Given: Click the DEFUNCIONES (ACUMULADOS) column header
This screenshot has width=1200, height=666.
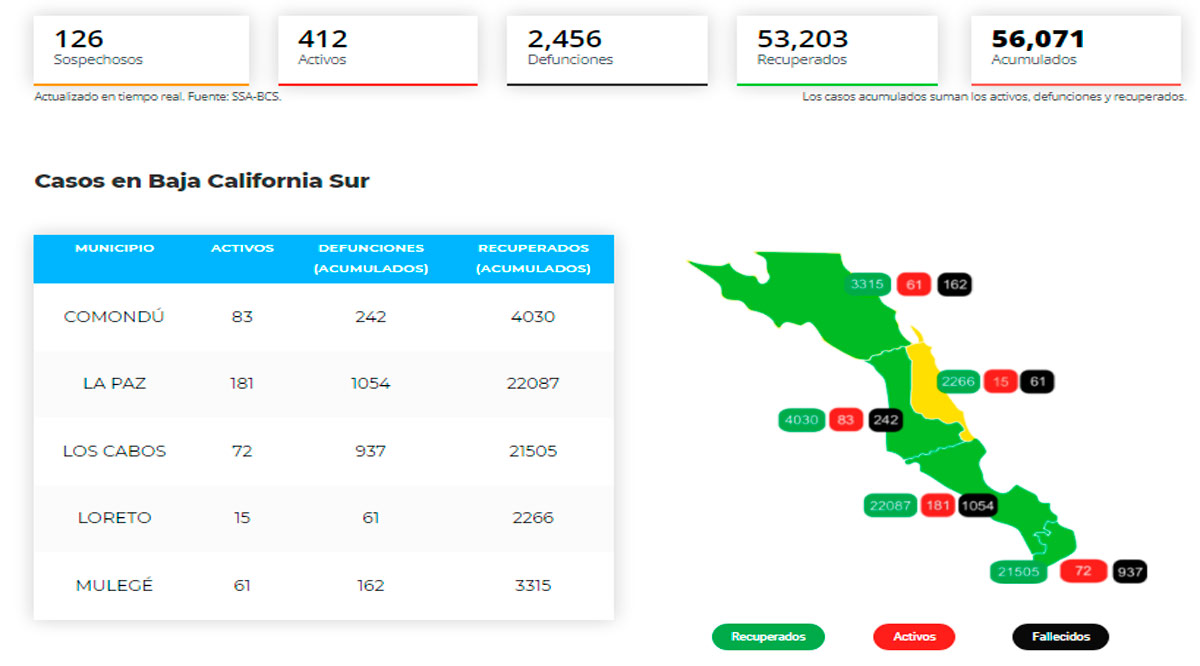Looking at the screenshot, I should pyautogui.click(x=370, y=258).
